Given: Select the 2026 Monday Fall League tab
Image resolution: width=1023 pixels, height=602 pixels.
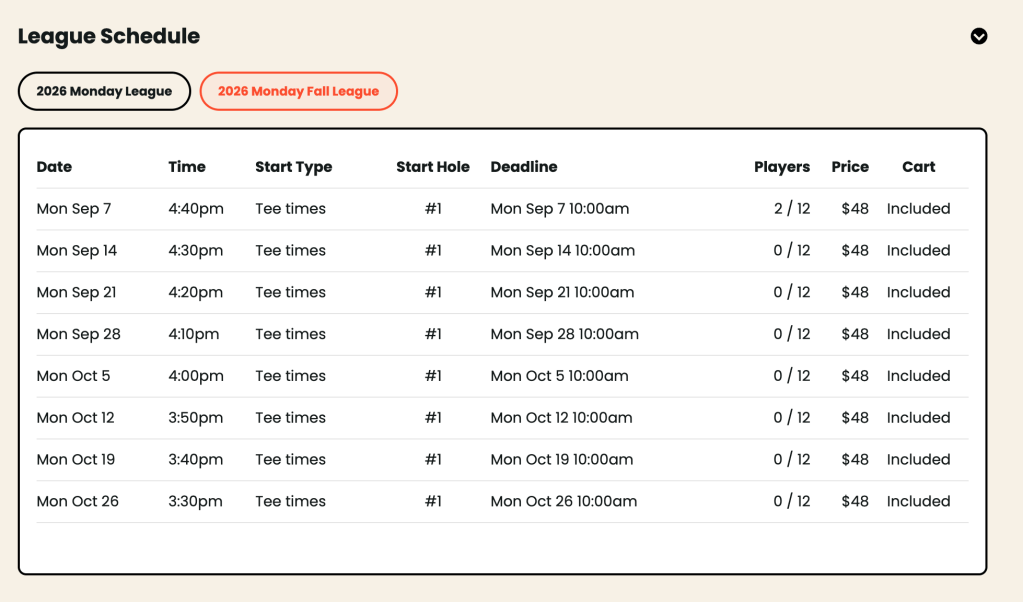Looking at the screenshot, I should point(298,91).
